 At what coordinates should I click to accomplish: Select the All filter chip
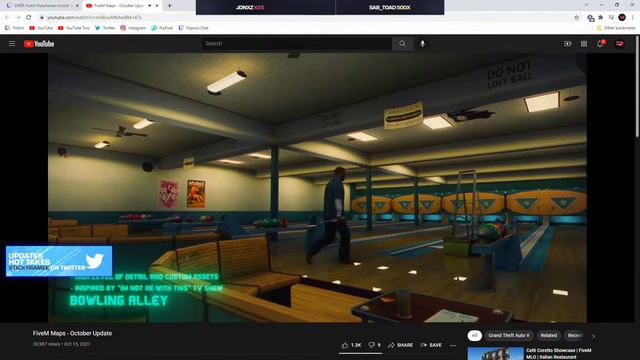point(474,336)
